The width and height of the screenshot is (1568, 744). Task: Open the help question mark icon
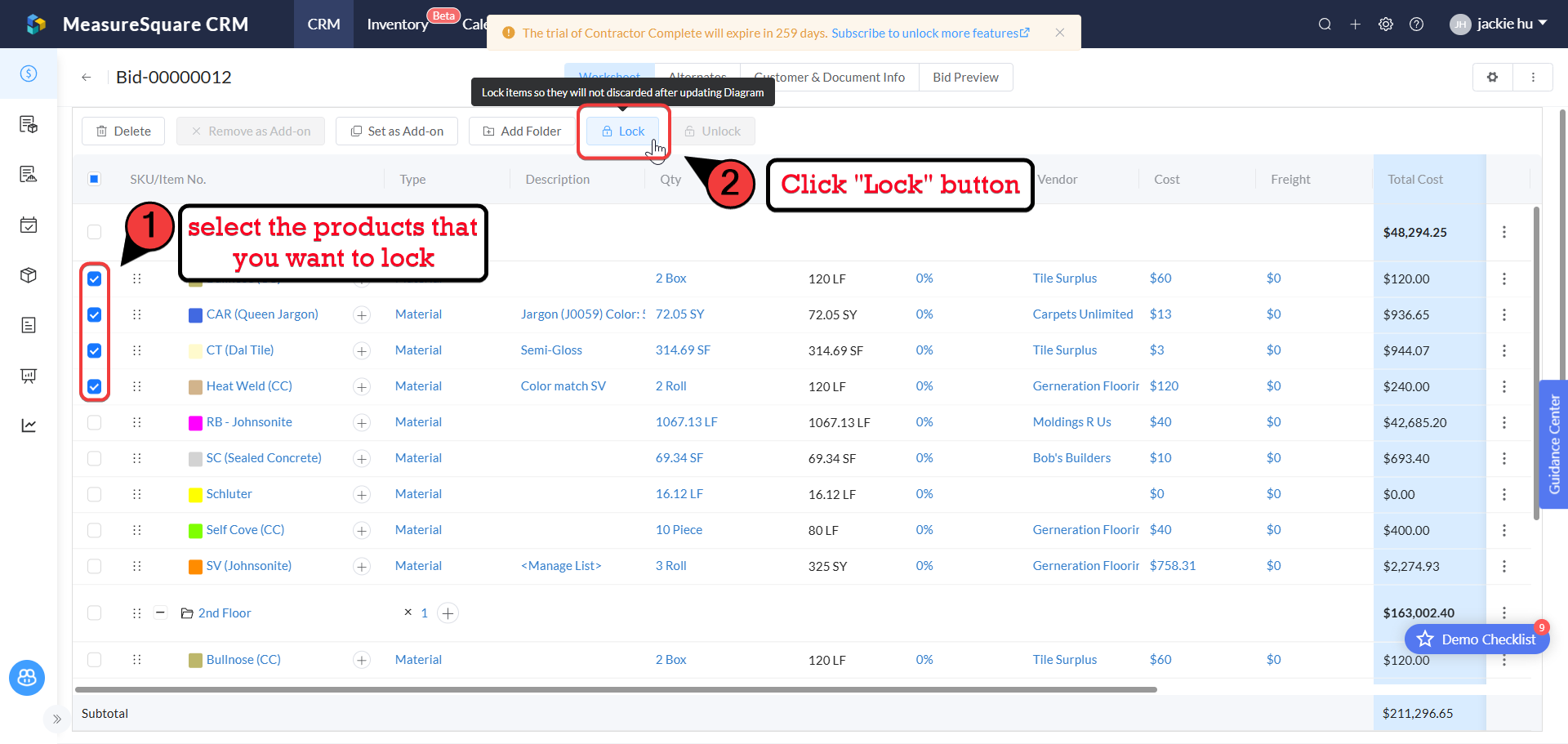[x=1417, y=25]
